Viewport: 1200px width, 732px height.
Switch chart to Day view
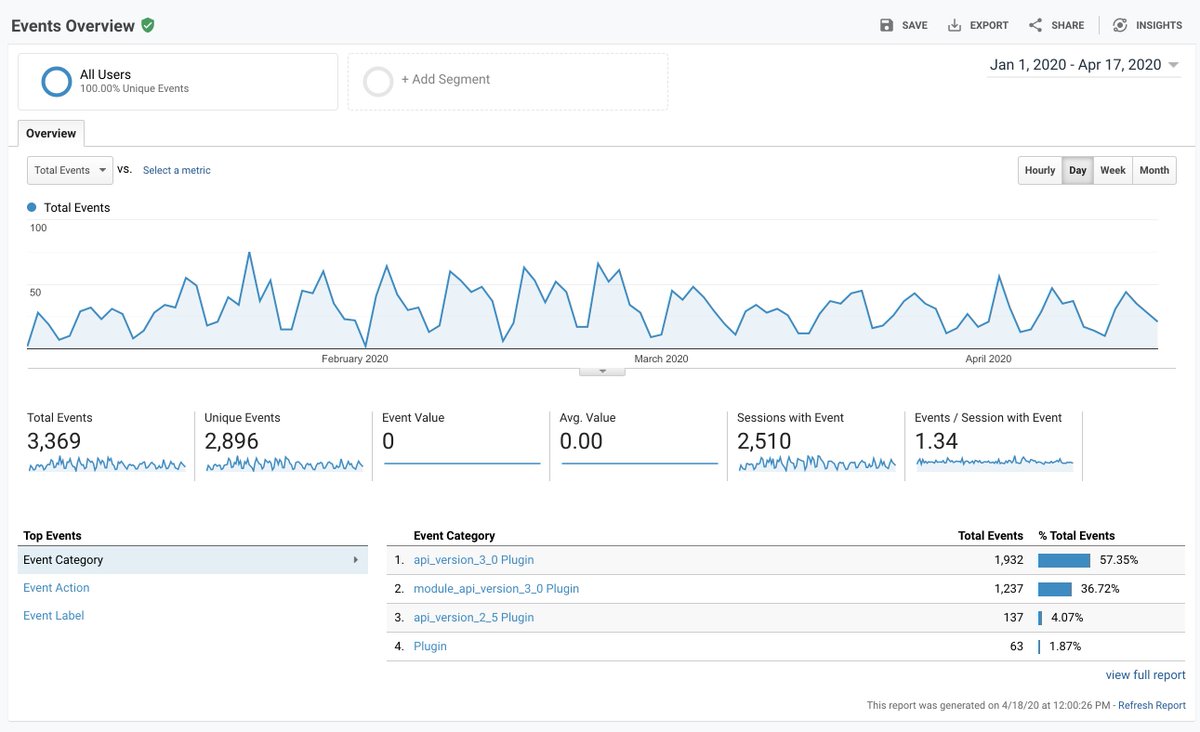pyautogui.click(x=1077, y=170)
